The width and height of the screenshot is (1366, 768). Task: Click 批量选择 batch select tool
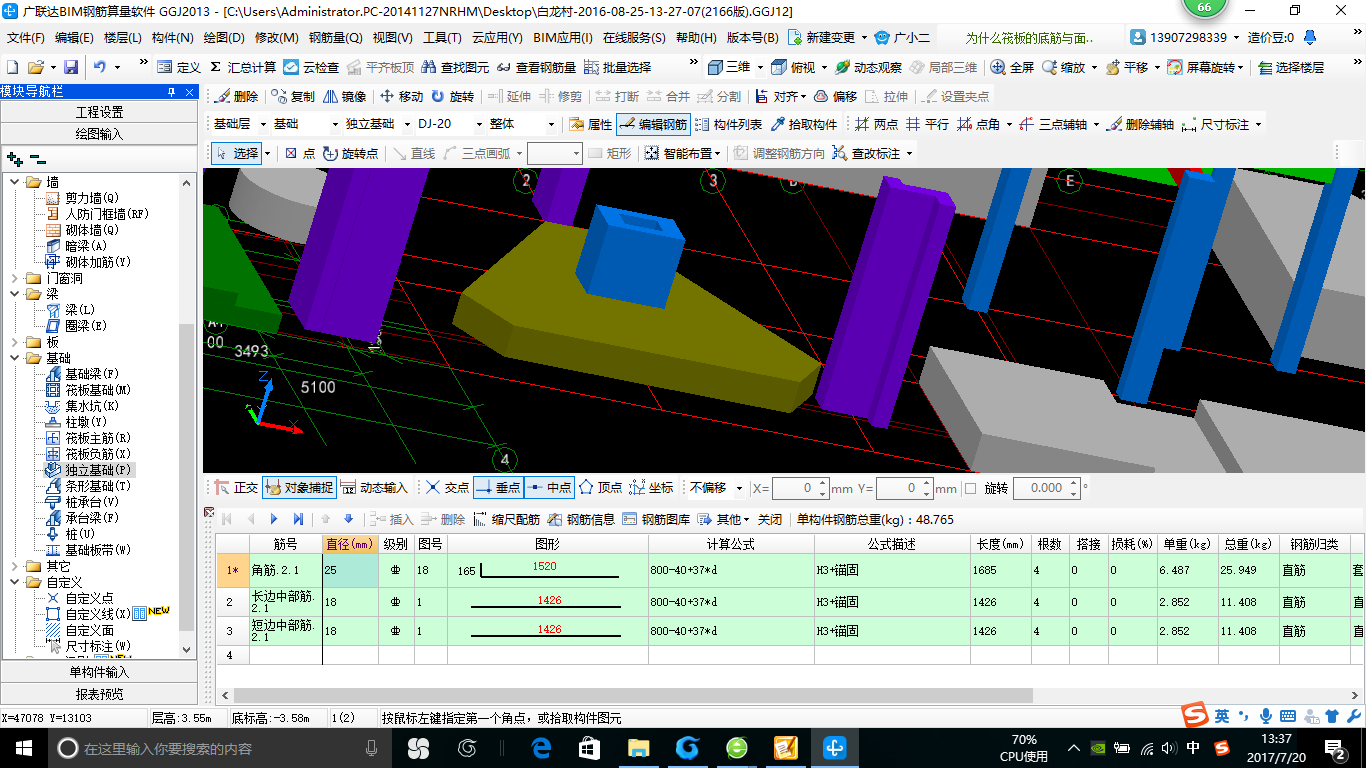[618, 67]
